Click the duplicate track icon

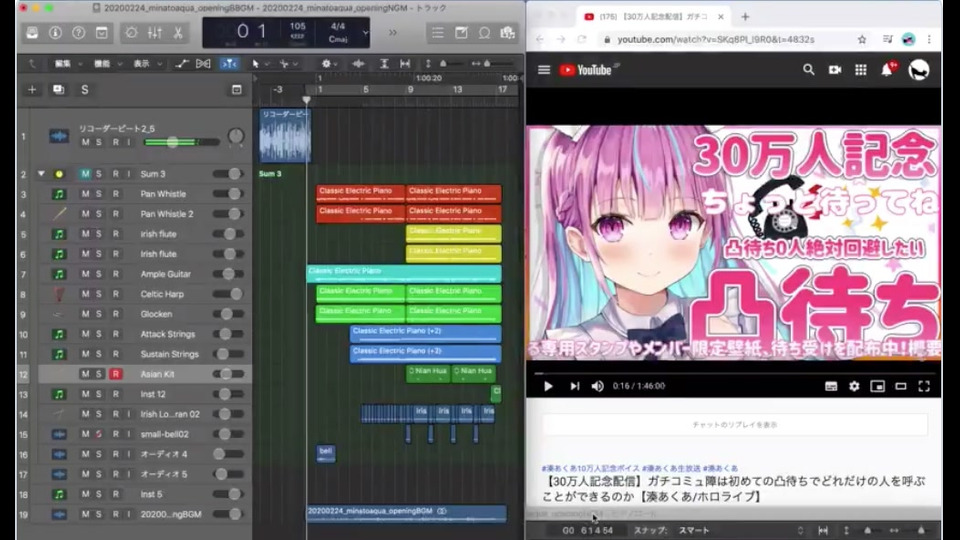pyautogui.click(x=58, y=90)
